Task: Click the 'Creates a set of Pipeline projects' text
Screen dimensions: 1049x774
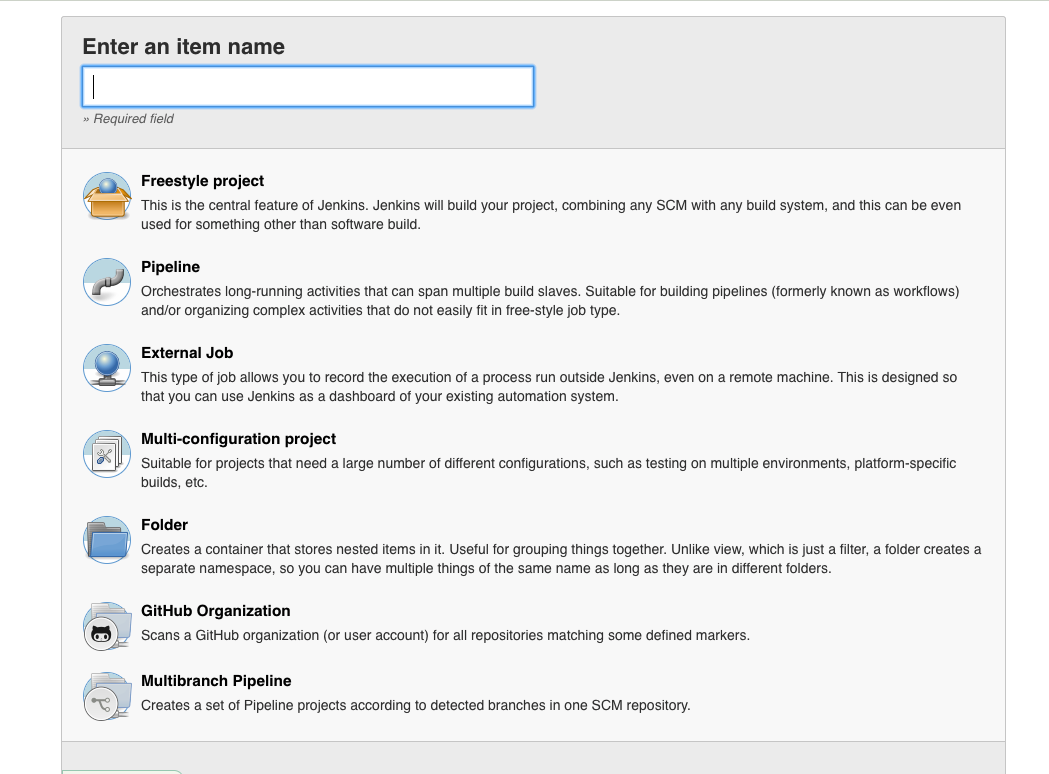Action: tap(415, 705)
